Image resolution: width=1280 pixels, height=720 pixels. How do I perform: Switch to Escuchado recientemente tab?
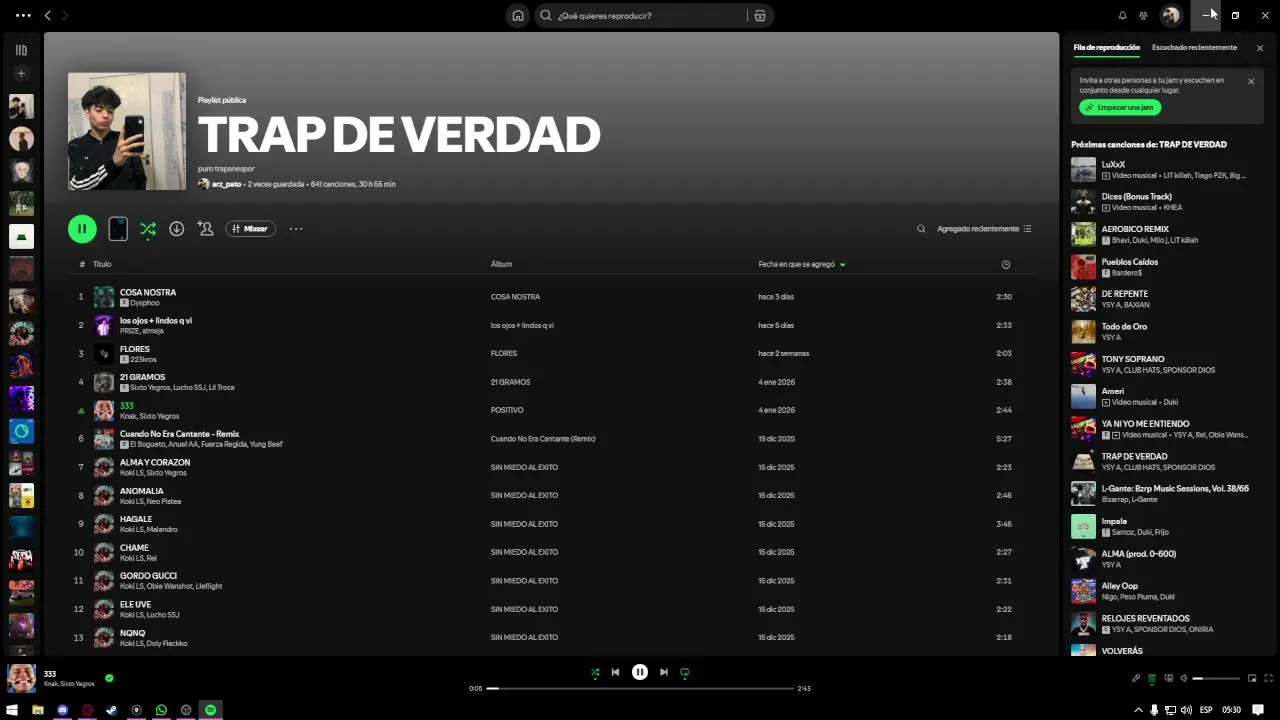1194,48
